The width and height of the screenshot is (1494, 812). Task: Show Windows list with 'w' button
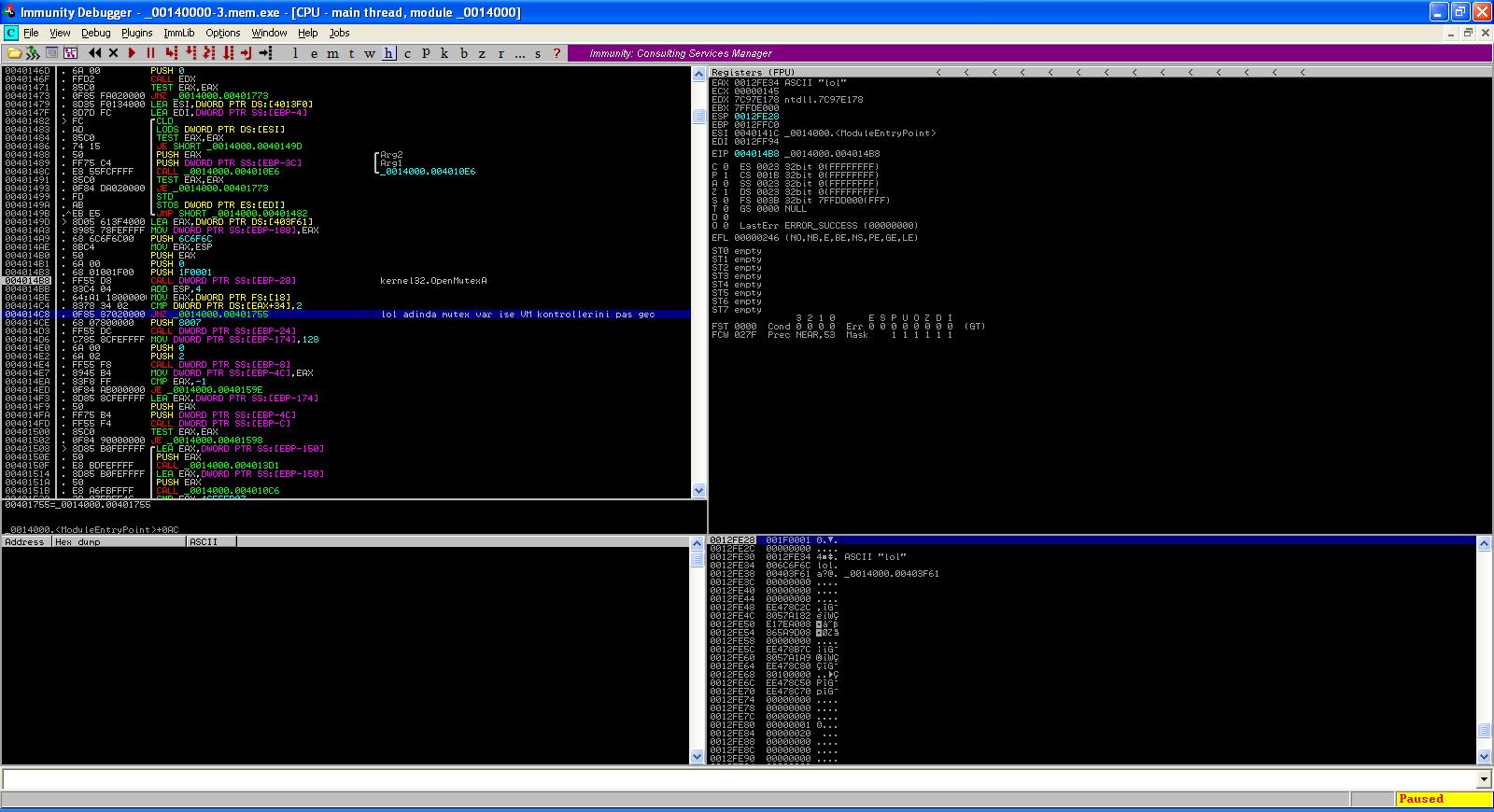370,53
